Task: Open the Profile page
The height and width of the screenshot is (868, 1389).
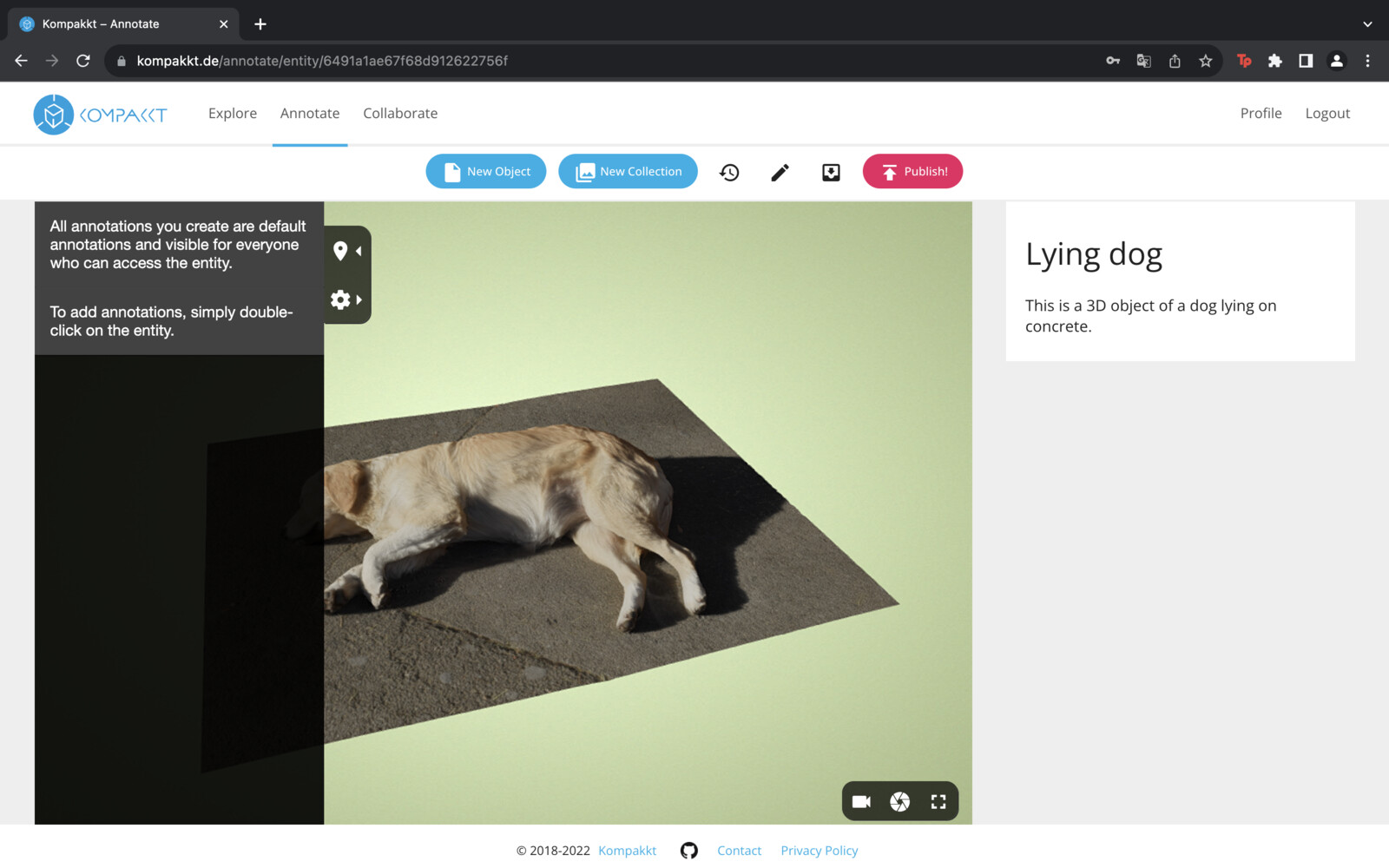Action: point(1261,113)
